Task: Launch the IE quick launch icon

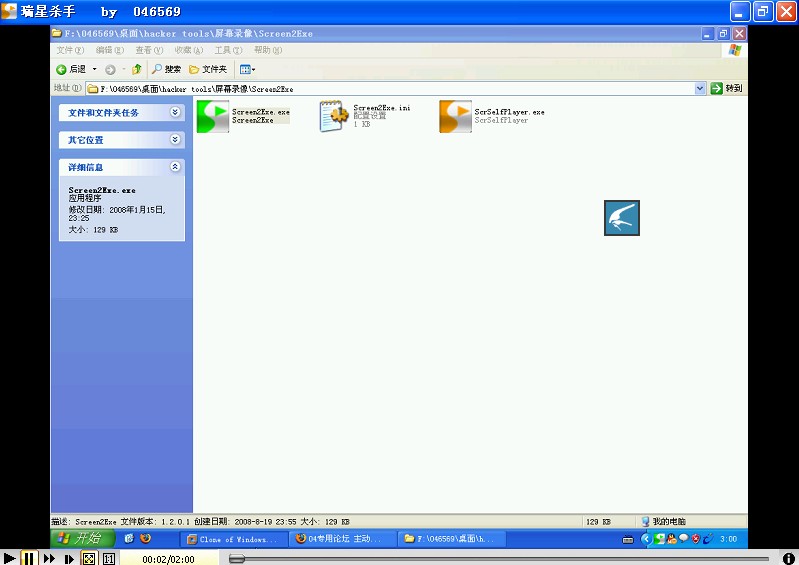Action: pos(129,538)
